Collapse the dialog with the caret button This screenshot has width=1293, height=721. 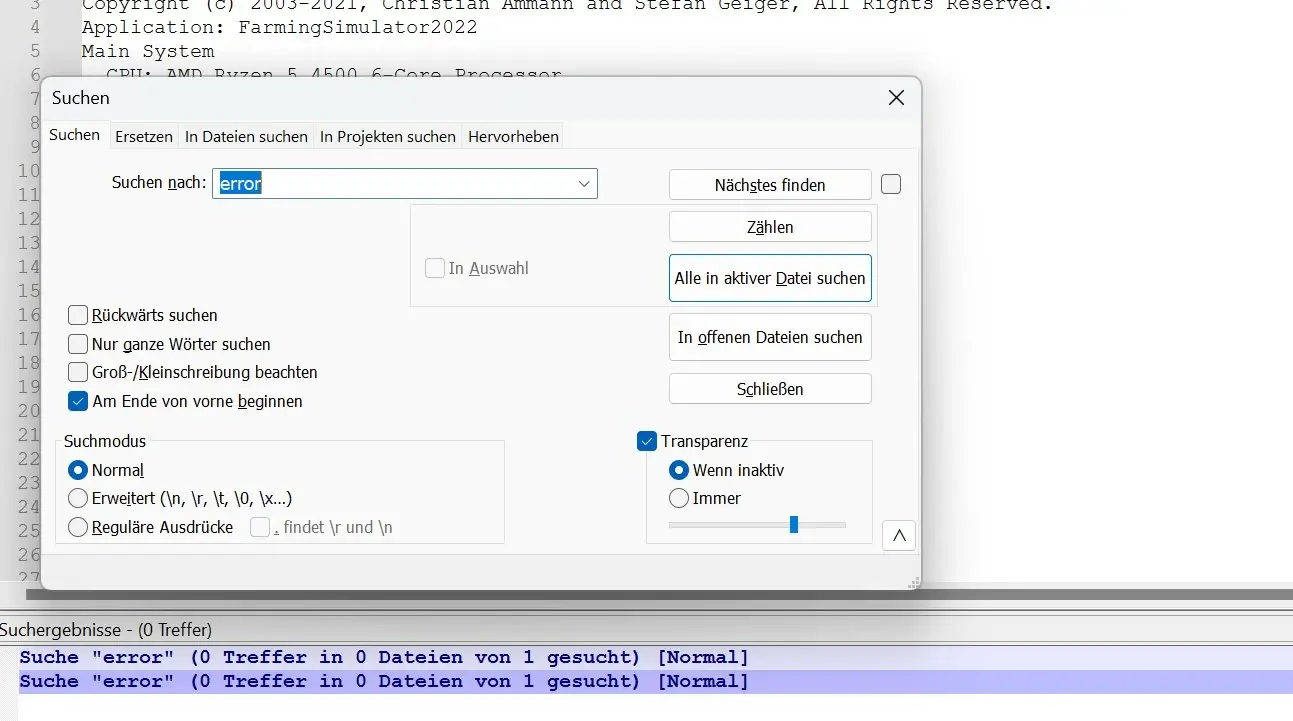pos(899,535)
